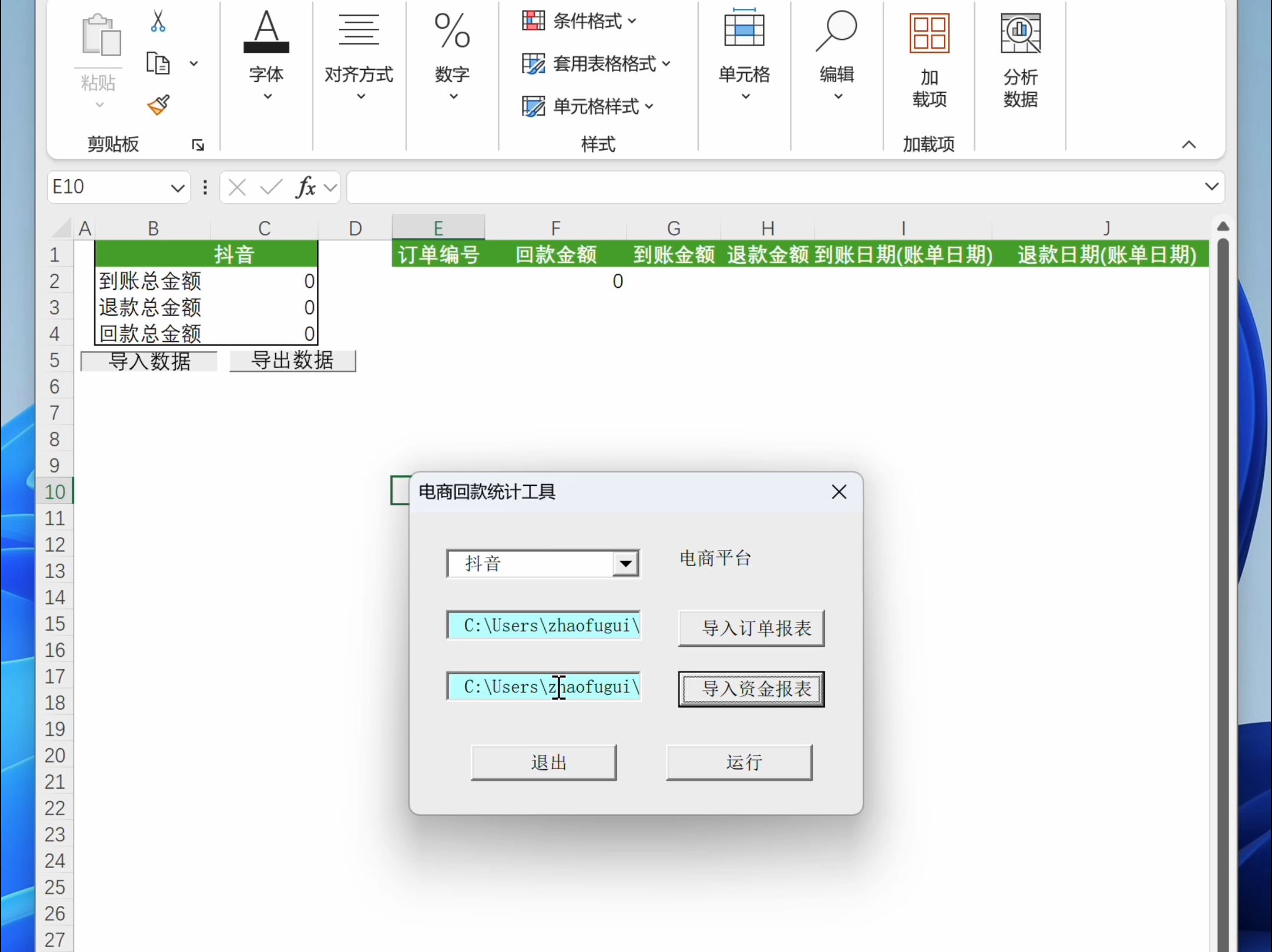Click inside the Name Box showing E10

coord(107,187)
